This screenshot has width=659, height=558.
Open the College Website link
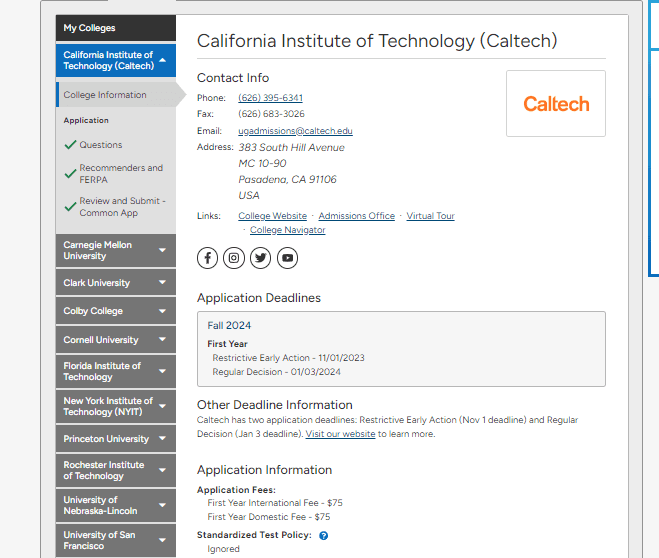pyautogui.click(x=272, y=216)
